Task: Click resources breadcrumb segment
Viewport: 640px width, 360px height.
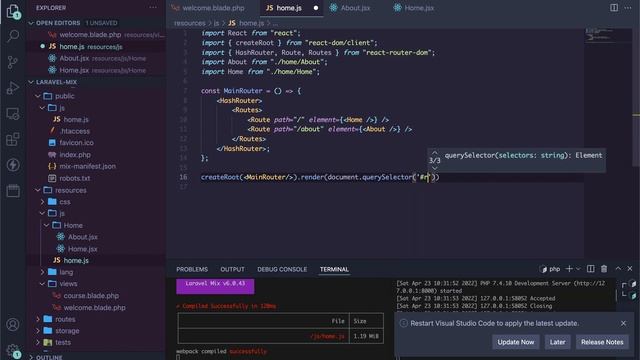Action: coord(190,23)
